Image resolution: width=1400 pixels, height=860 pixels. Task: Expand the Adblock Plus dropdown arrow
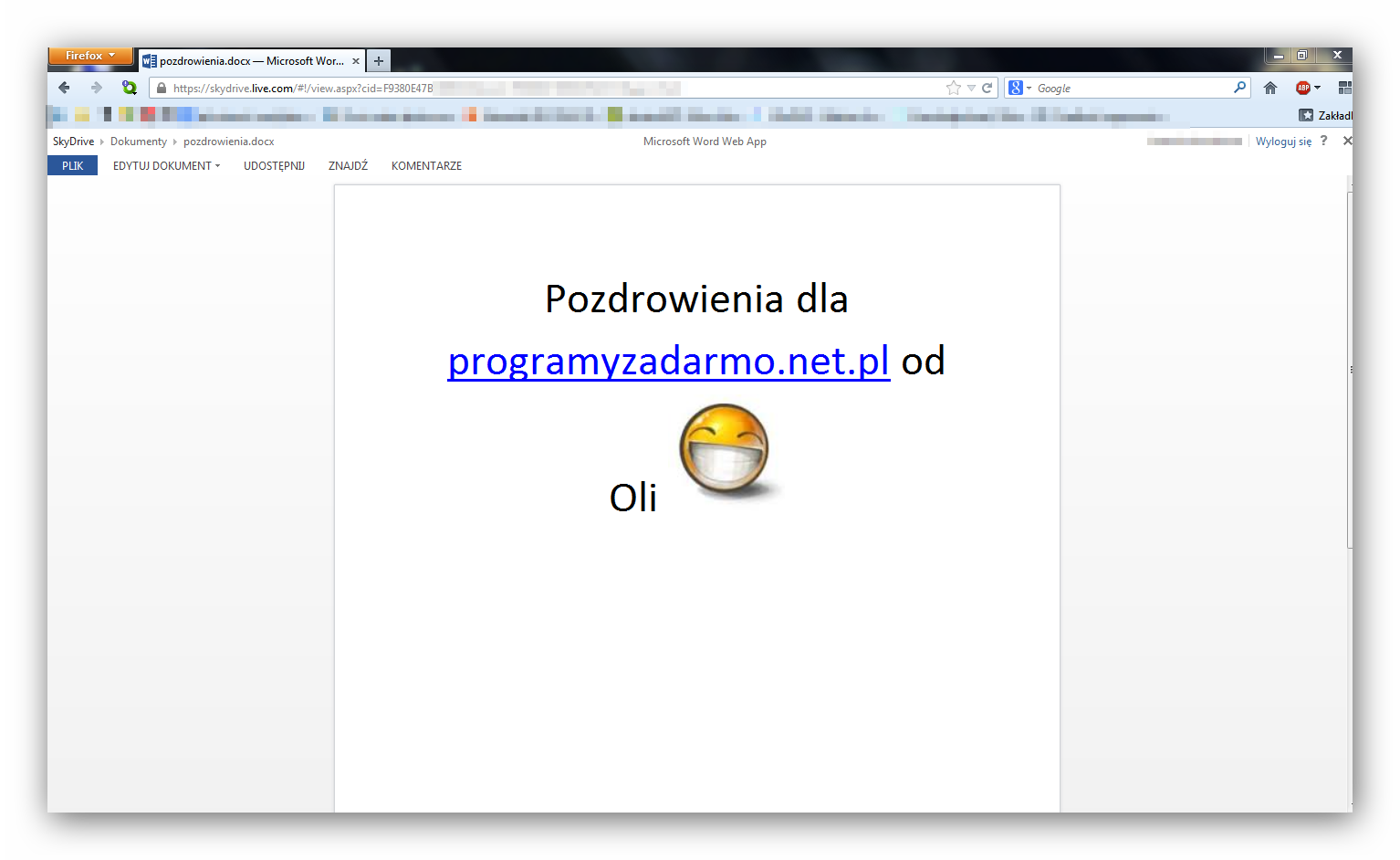click(1317, 88)
